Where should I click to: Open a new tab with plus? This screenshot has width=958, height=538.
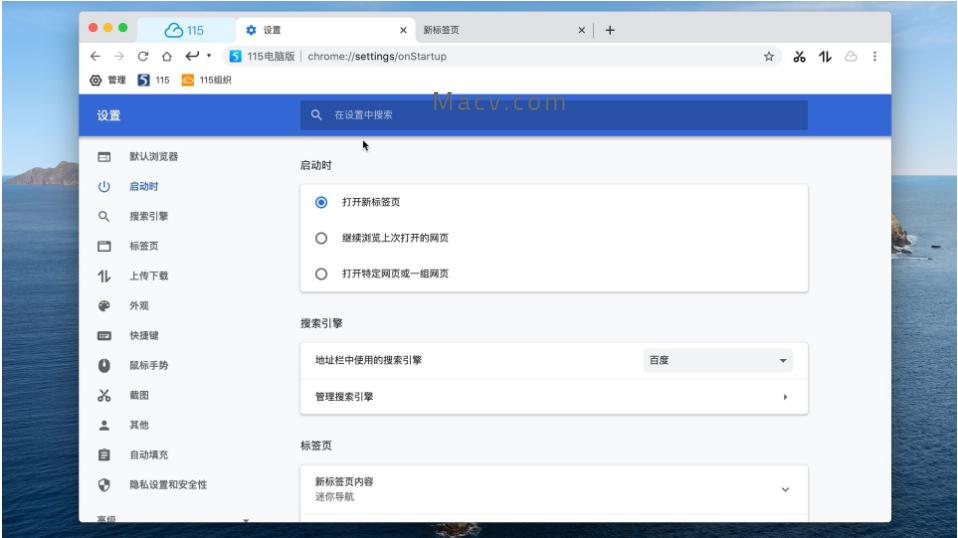coord(610,30)
